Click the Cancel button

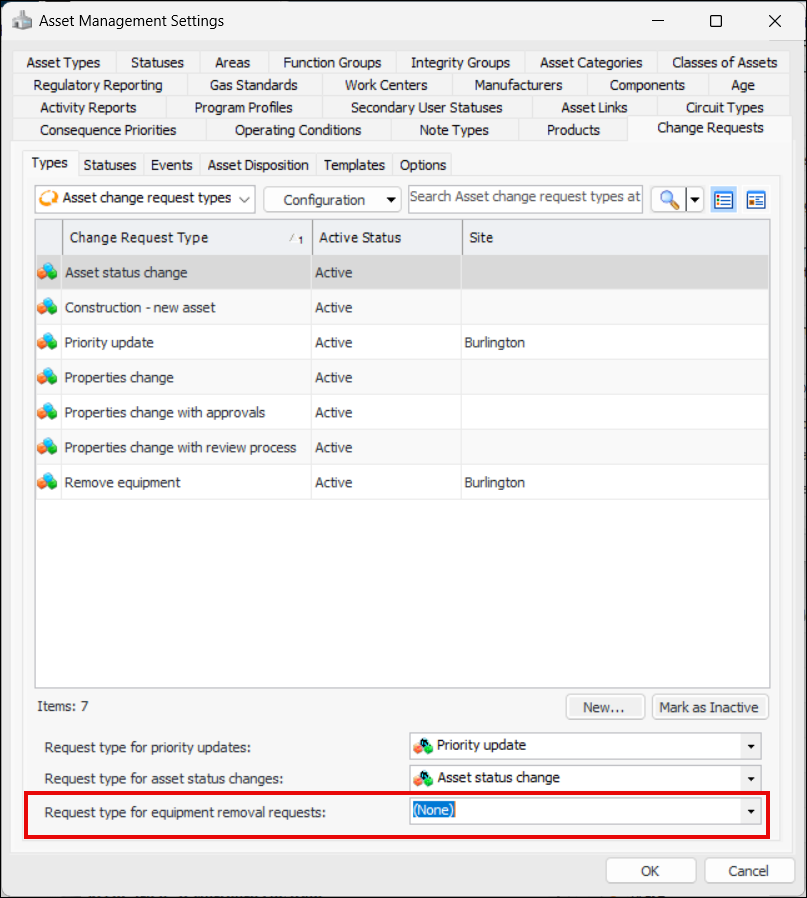[x=749, y=871]
